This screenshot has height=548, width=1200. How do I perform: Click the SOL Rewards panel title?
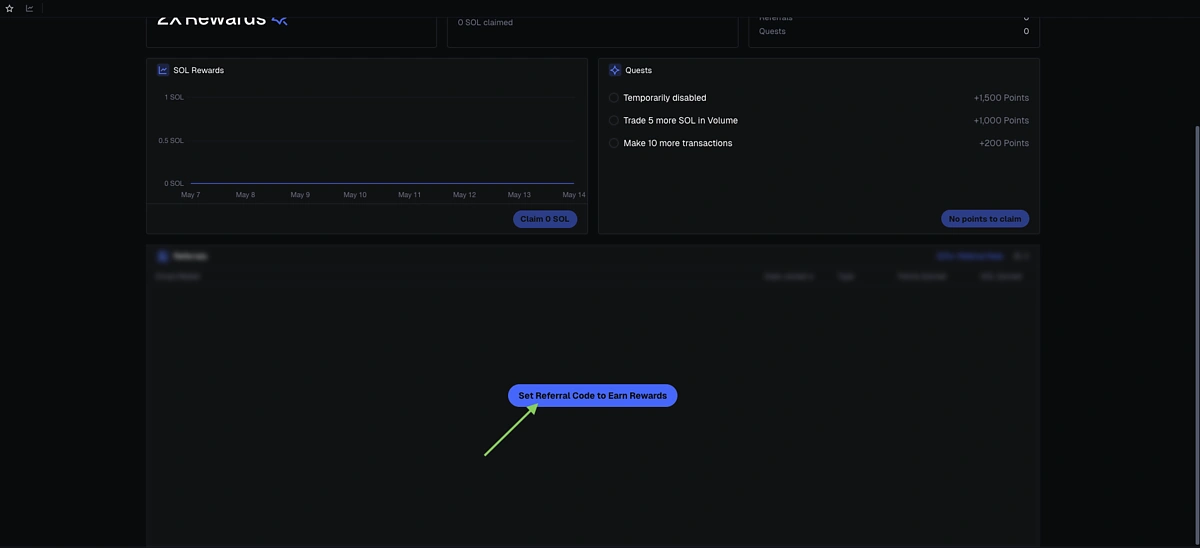click(199, 70)
